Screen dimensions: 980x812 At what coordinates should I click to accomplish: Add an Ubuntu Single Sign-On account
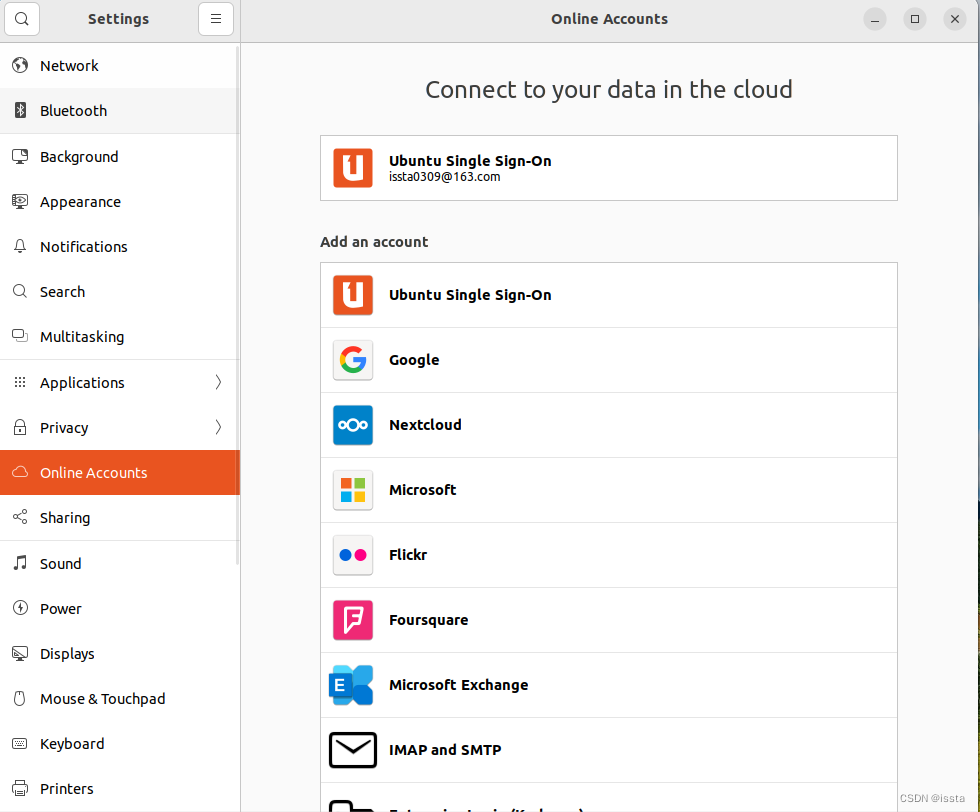pyautogui.click(x=609, y=295)
